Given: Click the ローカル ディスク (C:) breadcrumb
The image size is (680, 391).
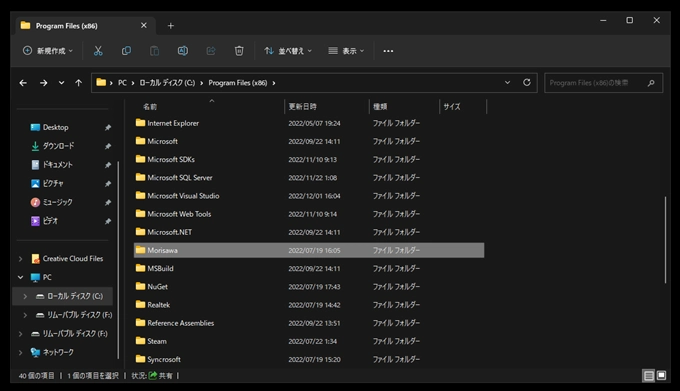Looking at the screenshot, I should tap(167, 83).
